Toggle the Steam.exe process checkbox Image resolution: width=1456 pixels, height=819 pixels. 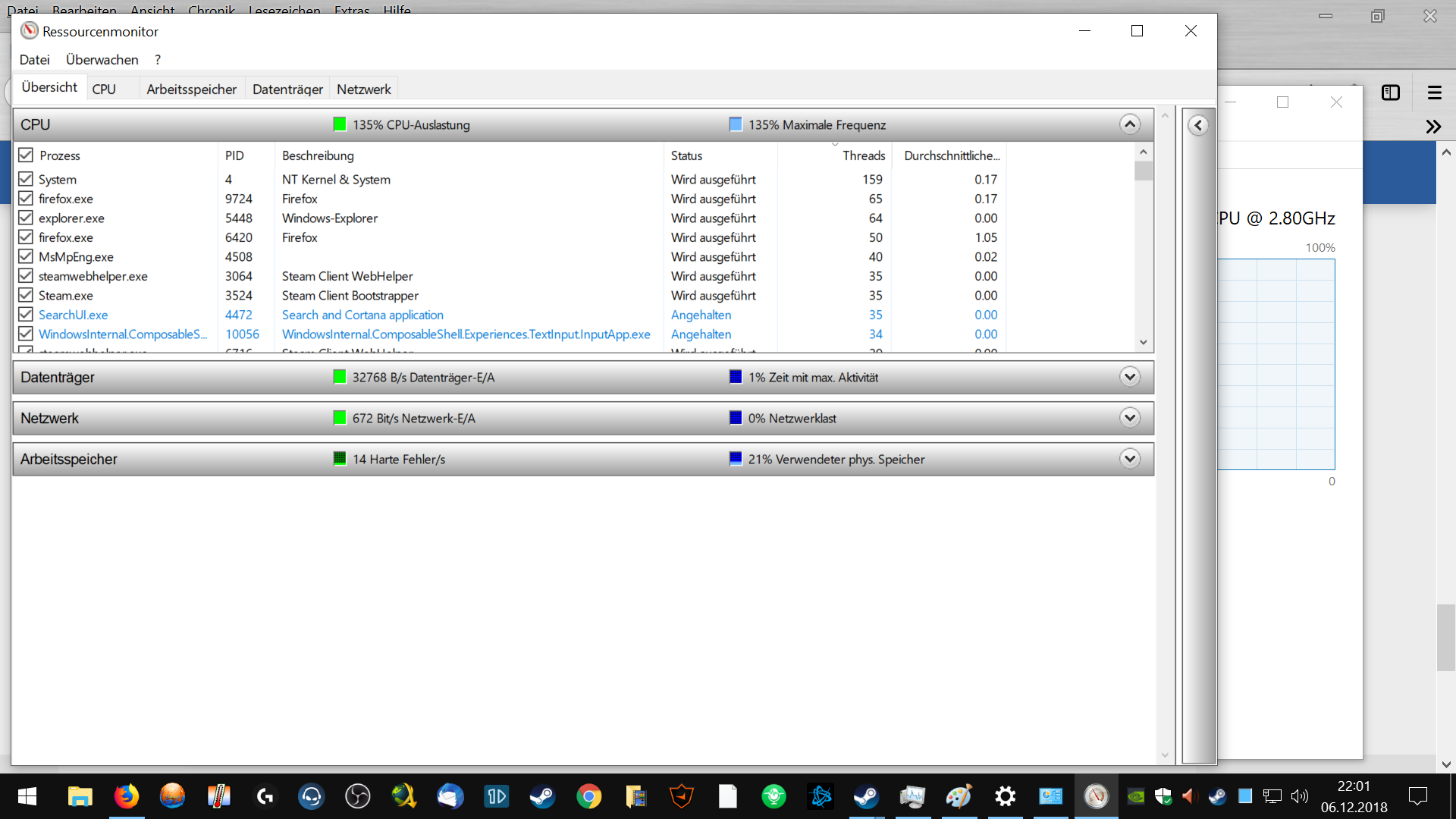tap(26, 295)
